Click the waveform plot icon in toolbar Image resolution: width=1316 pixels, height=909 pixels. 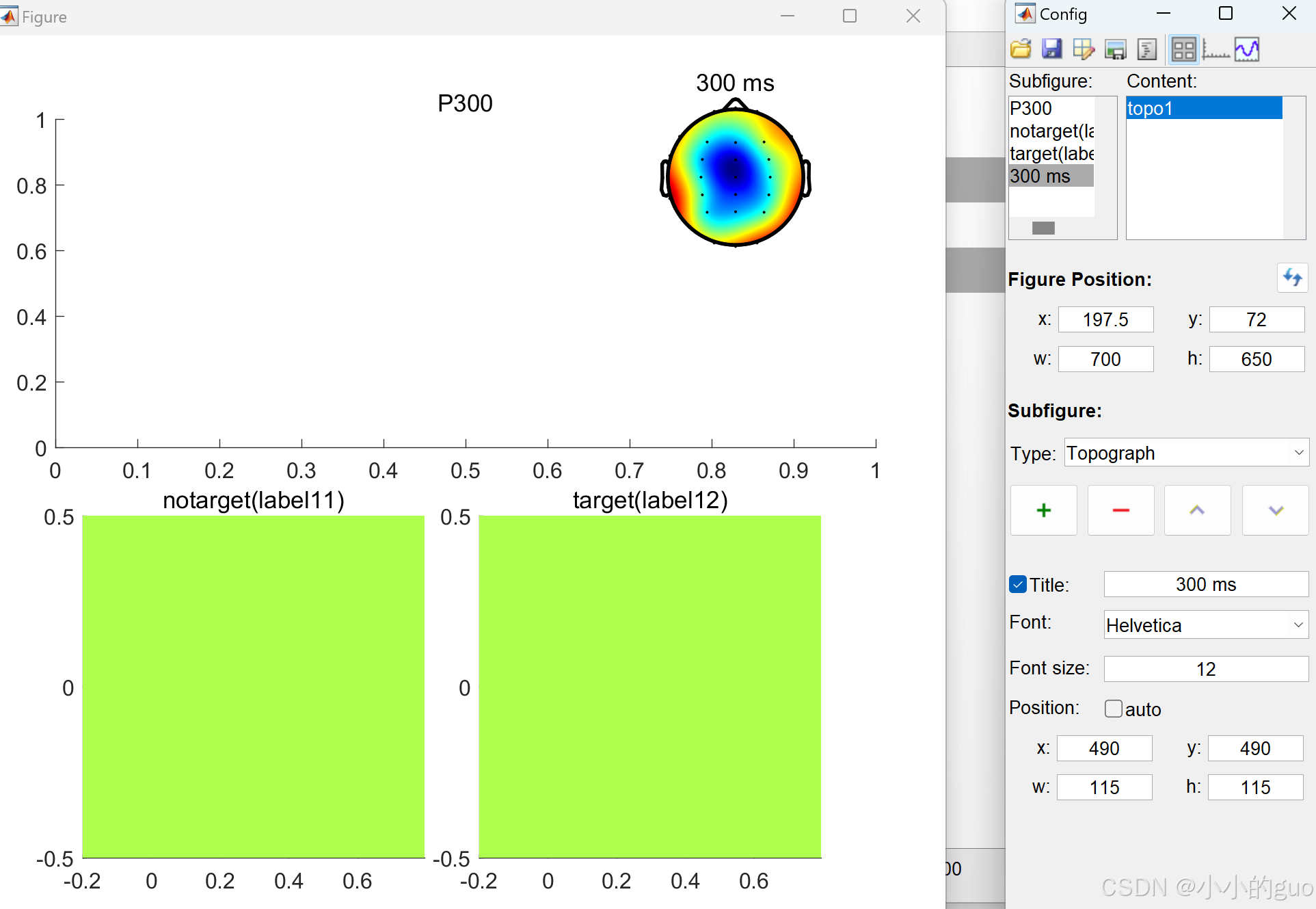1248,49
